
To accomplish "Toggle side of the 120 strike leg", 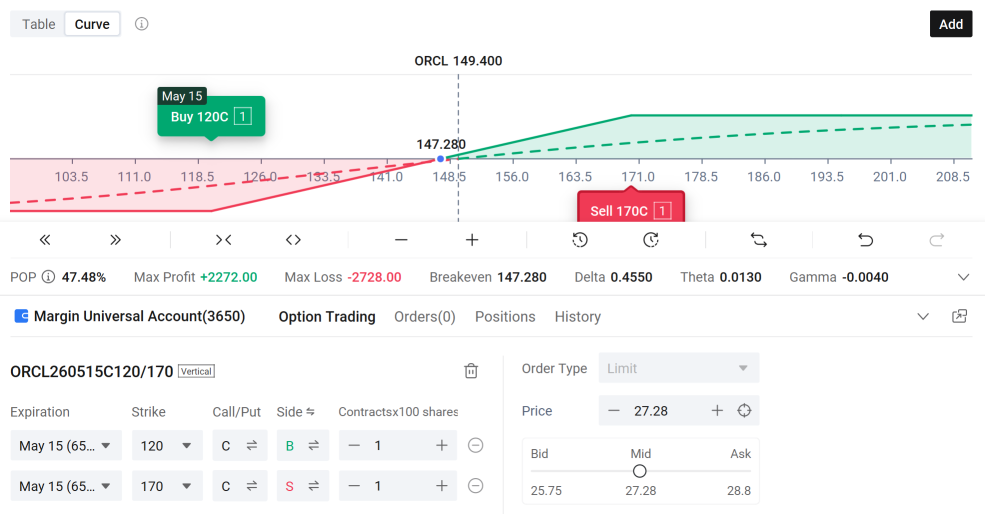I will coord(303,445).
